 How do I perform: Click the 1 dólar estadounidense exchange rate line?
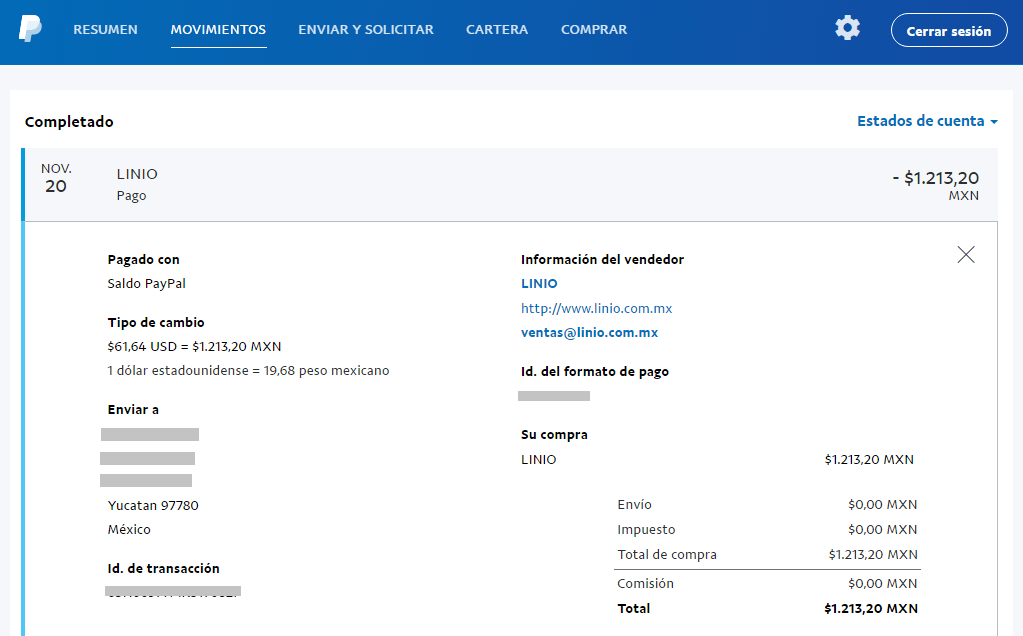pos(249,371)
